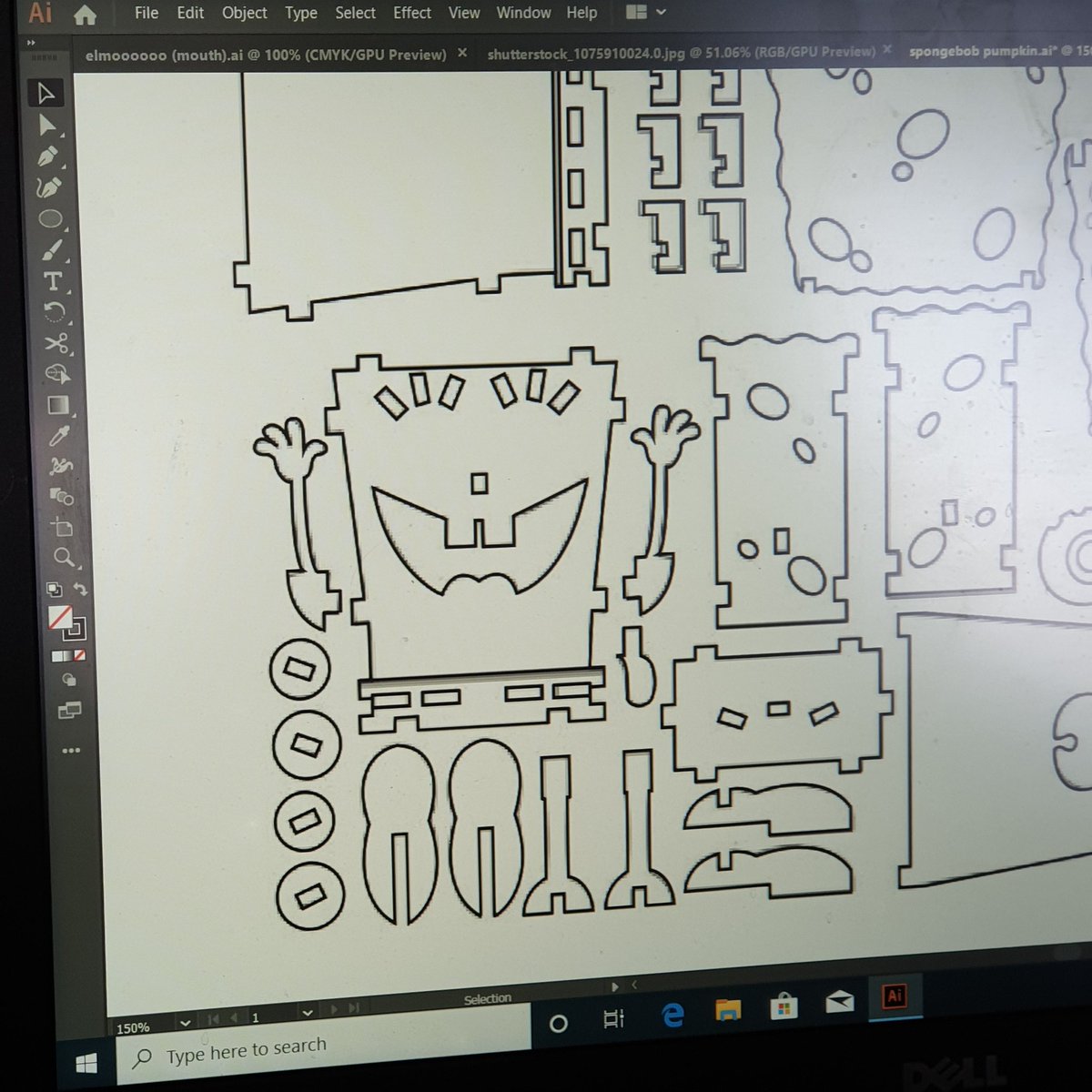Click Default Fill and Stroke icon
The width and height of the screenshot is (1092, 1092).
pyautogui.click(x=54, y=589)
